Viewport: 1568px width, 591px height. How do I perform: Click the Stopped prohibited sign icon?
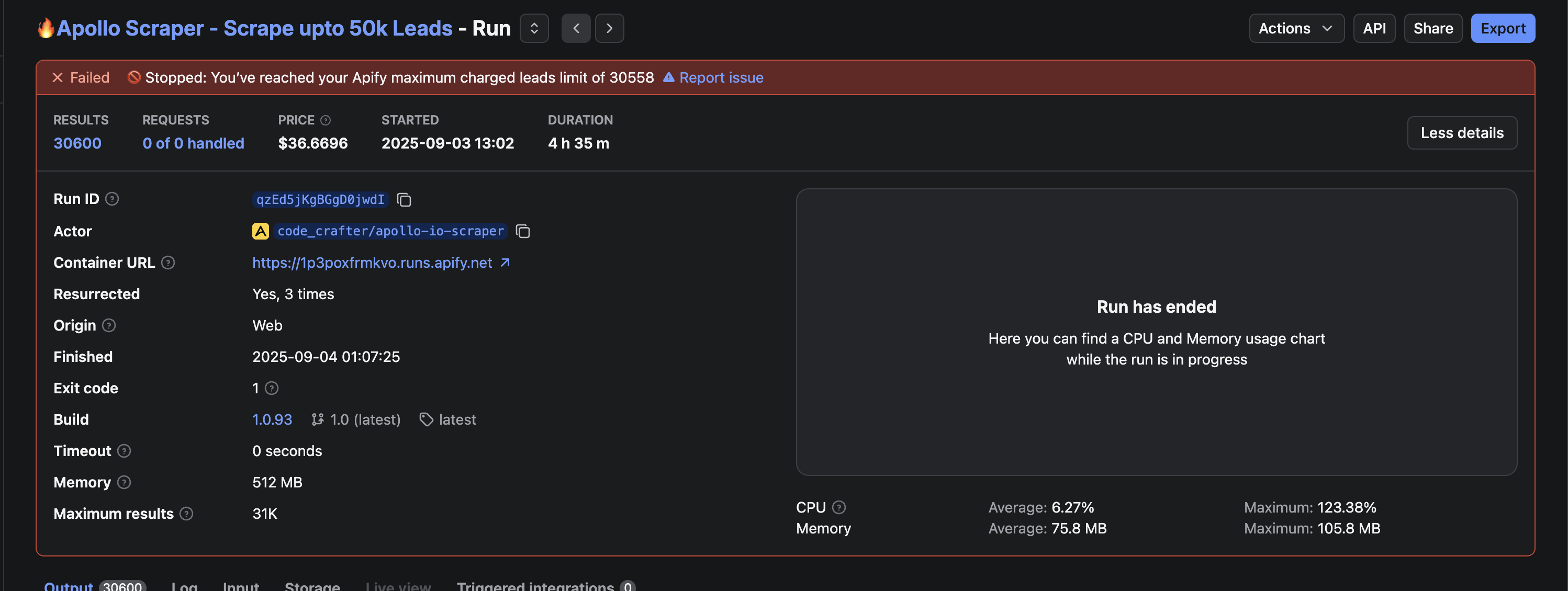(x=134, y=77)
